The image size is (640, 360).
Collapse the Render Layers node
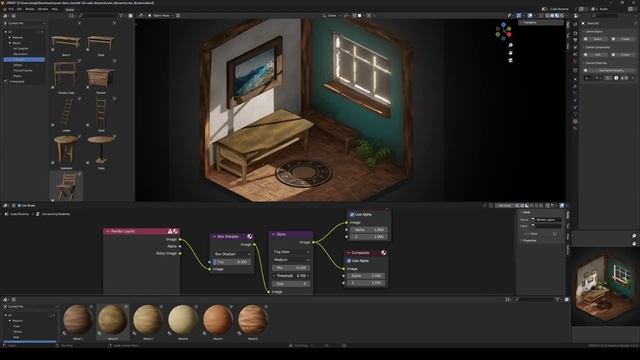(x=108, y=231)
